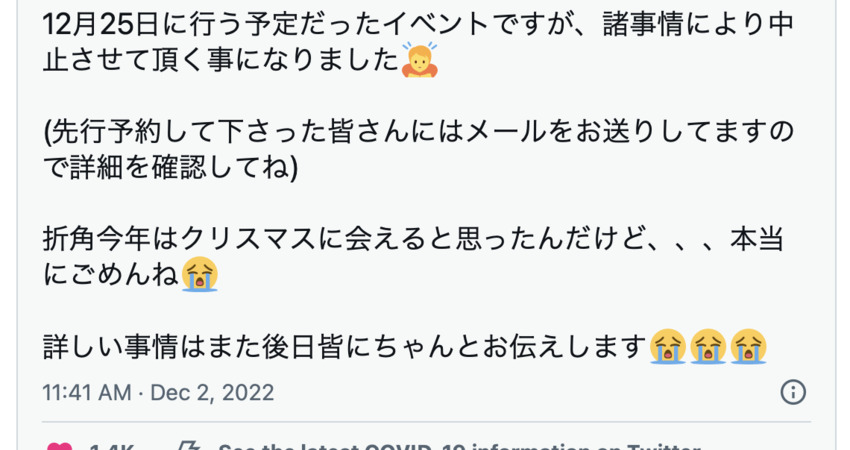This screenshot has height=450, width=850.
Task: Click the divider line under the timestamp
Action: point(426,421)
